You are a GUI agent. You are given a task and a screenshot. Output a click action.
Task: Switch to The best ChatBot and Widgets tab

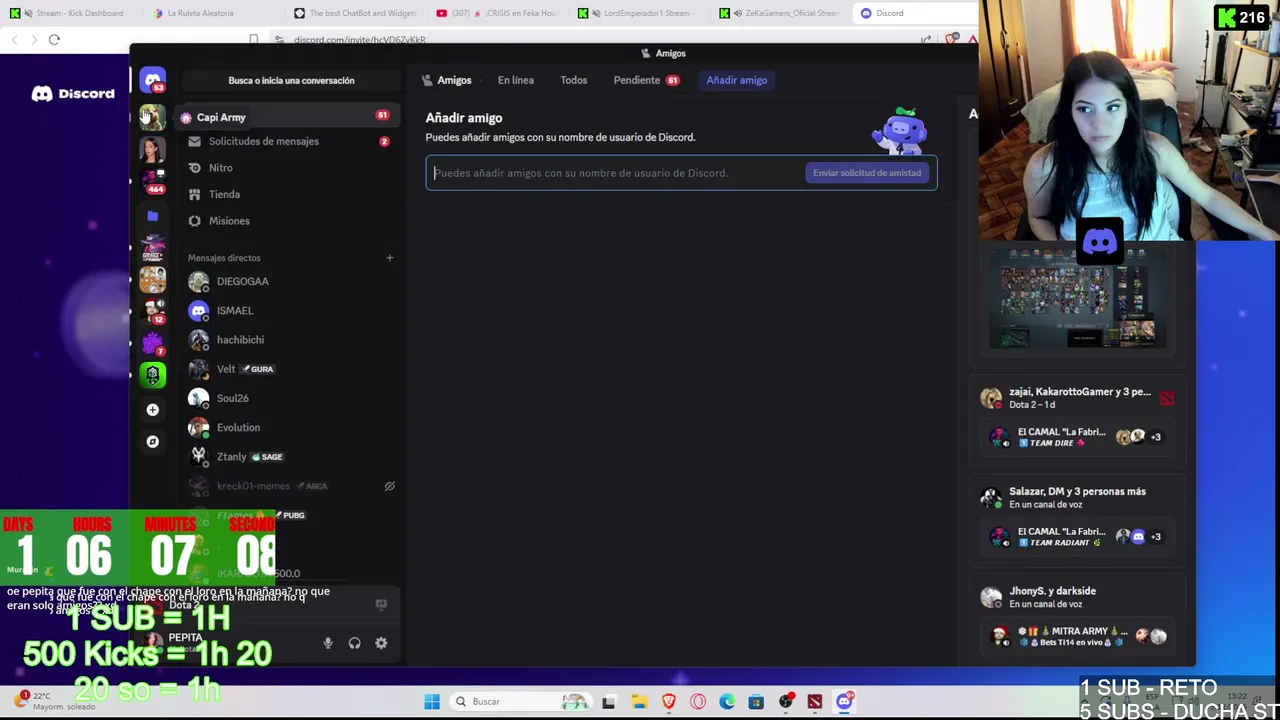pos(356,13)
